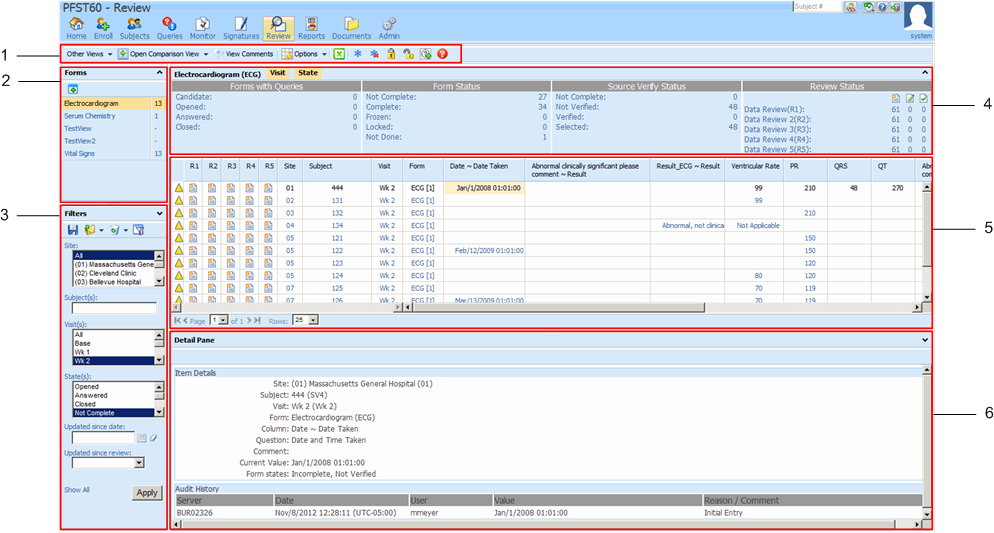Click the Apply filter button

[146, 493]
